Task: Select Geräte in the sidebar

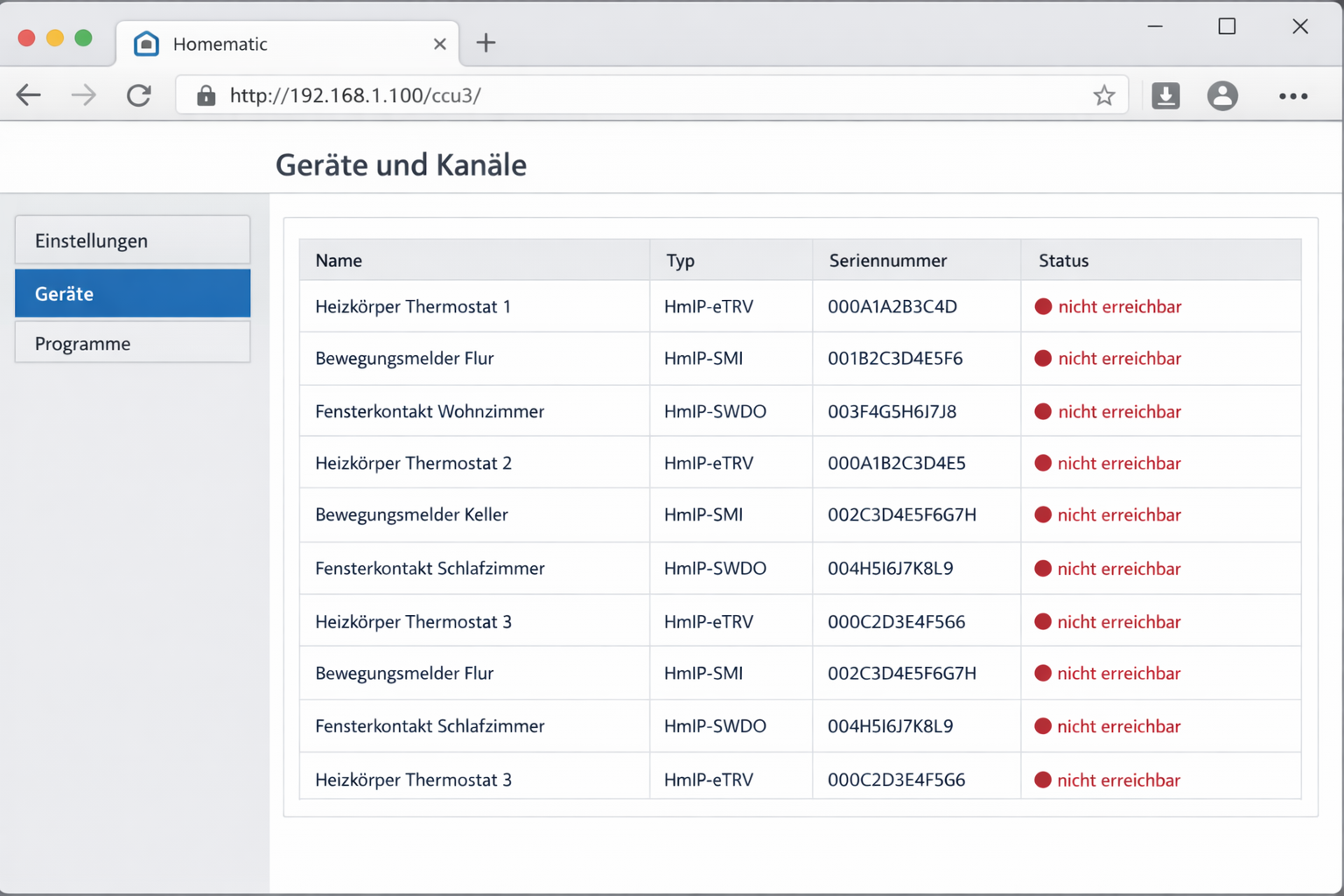Action: (x=132, y=294)
